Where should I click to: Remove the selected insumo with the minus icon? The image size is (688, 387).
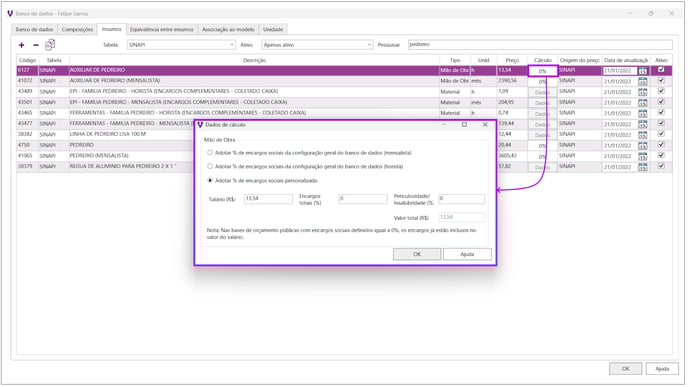tap(36, 45)
